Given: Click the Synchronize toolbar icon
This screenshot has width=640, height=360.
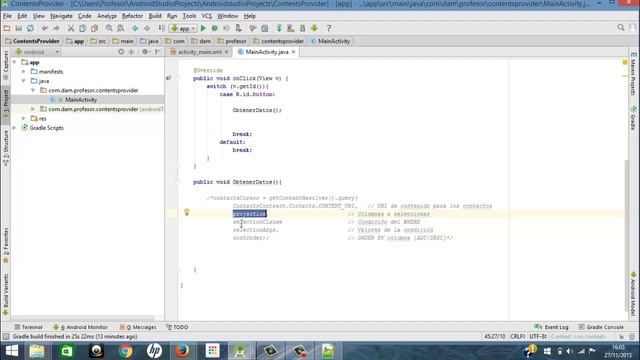Looking at the screenshot, I should click(30, 28).
